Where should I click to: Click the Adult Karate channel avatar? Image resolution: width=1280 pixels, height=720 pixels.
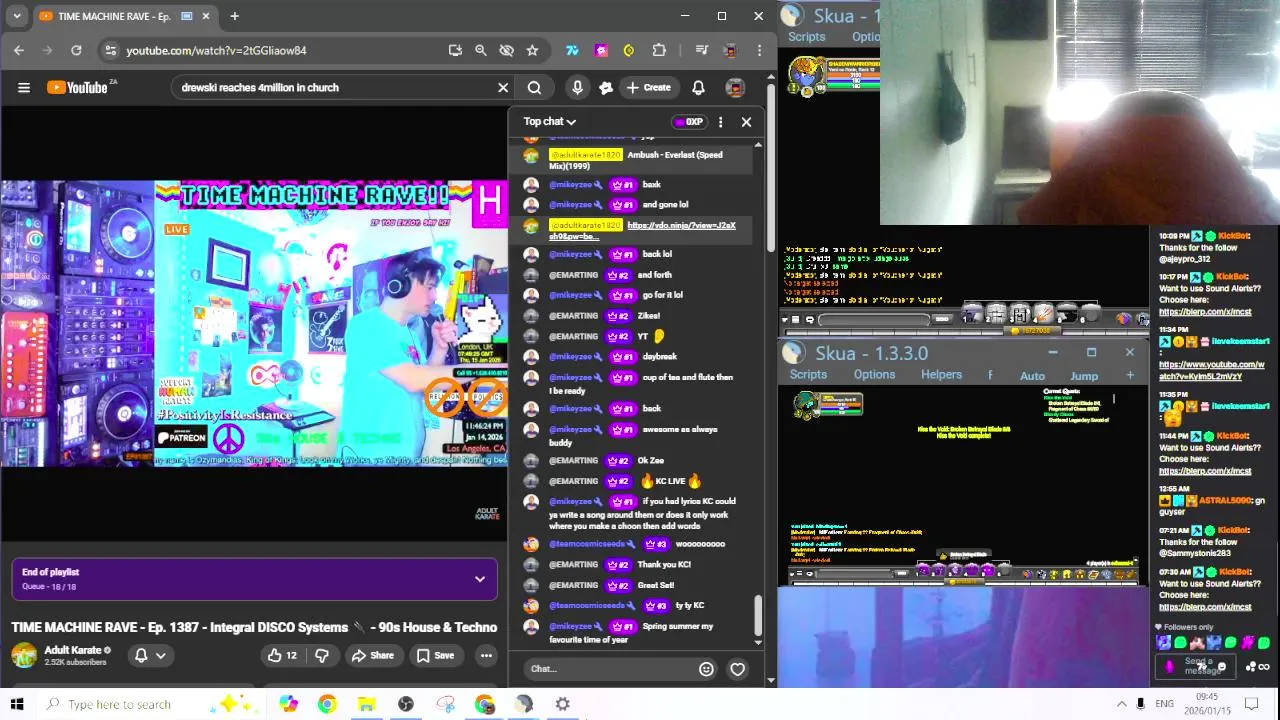pos(24,656)
